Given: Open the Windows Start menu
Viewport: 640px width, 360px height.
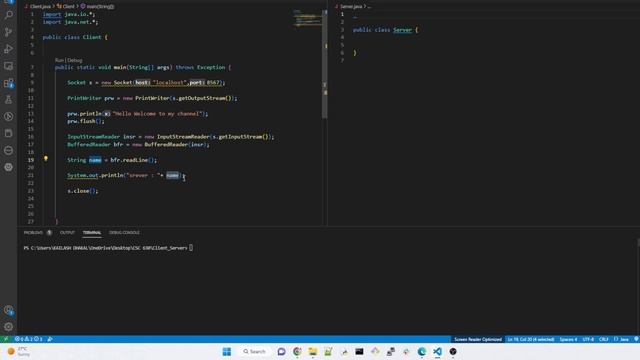Looking at the screenshot, I should 227,351.
